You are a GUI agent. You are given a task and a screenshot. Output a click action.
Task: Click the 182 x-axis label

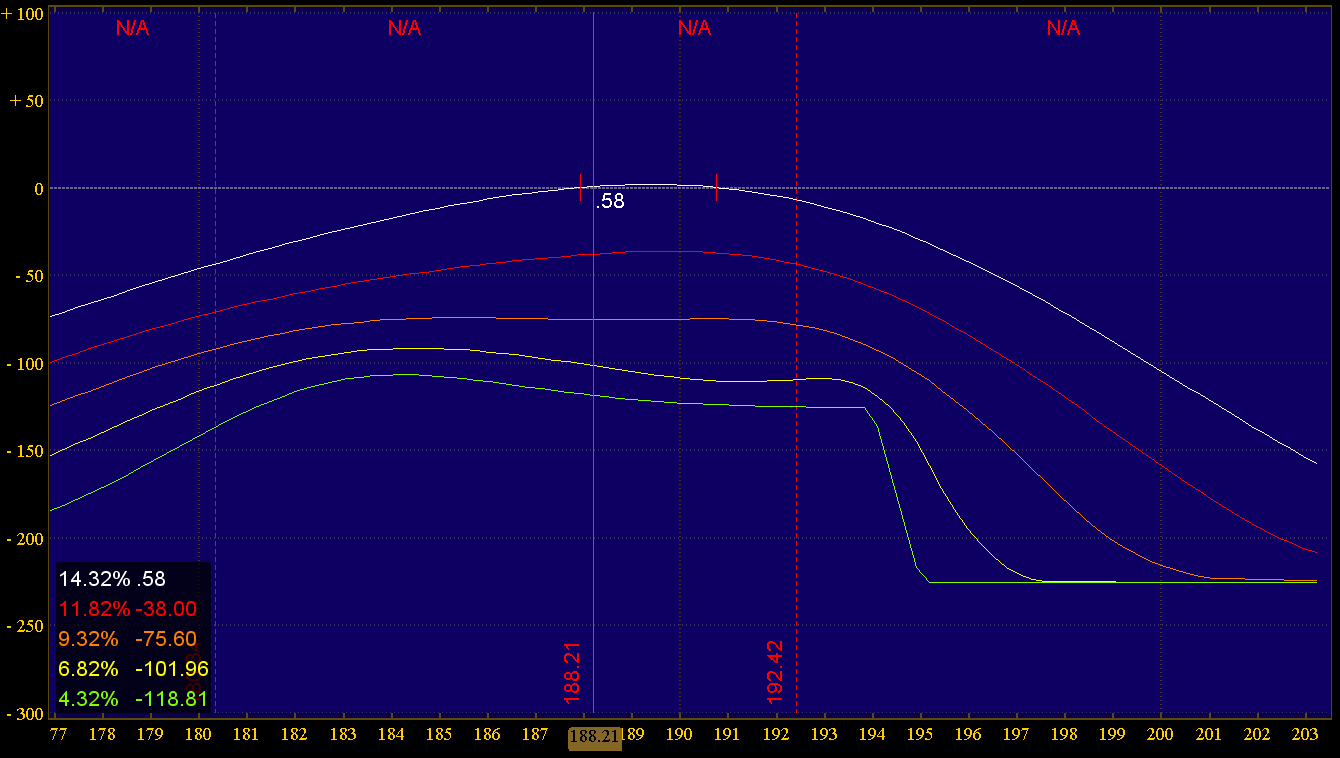tap(294, 735)
